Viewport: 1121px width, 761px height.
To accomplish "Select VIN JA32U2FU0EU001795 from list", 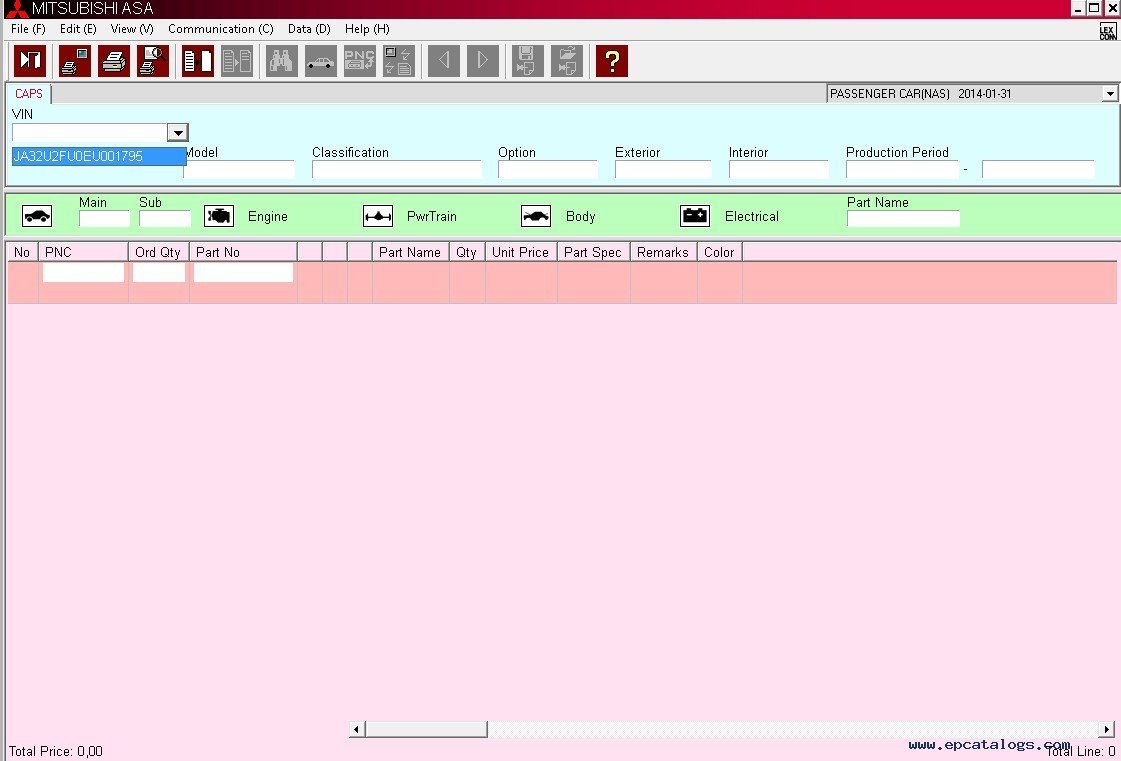I will tap(99, 156).
